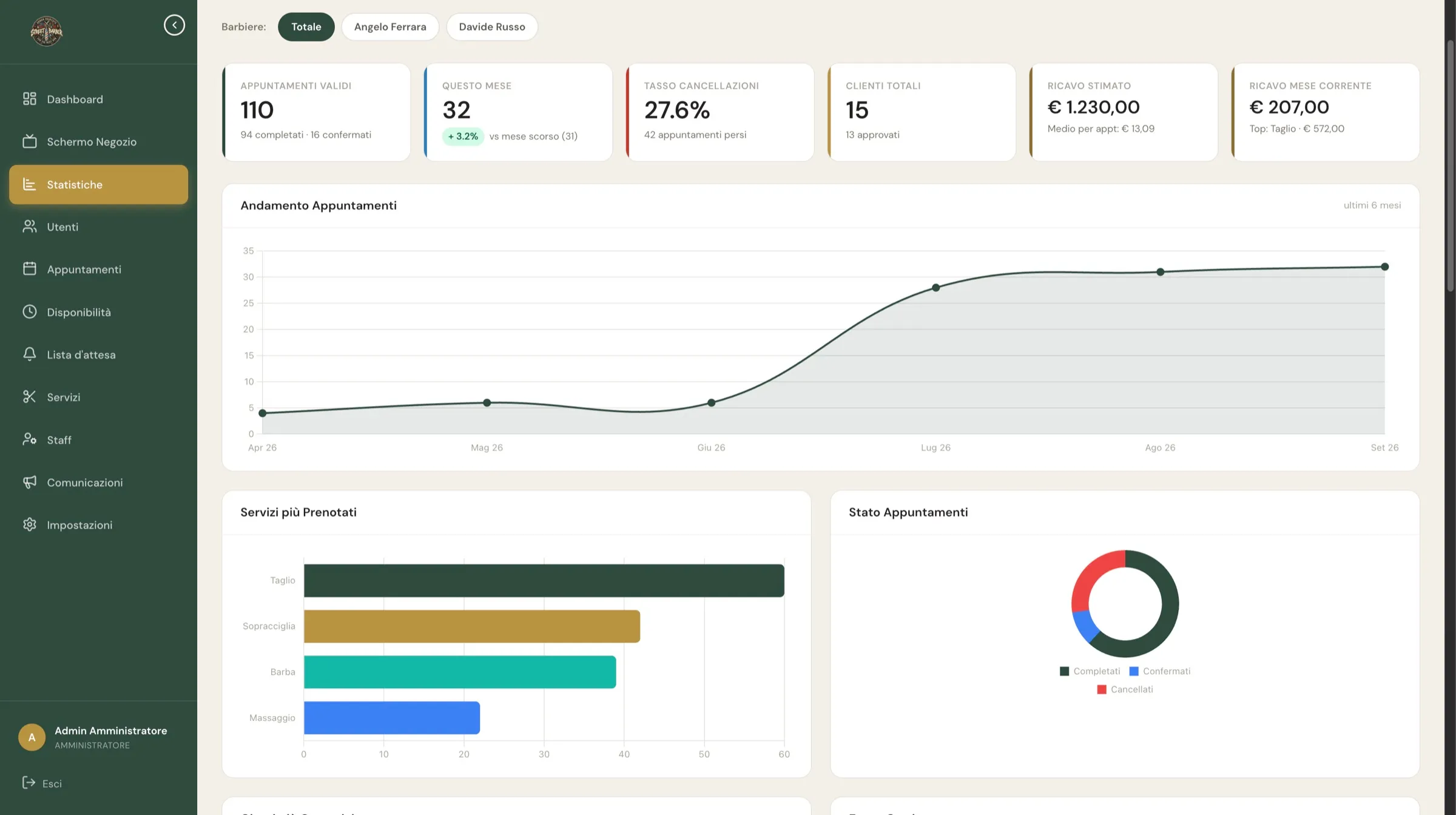
Task: Click the Apr 26 data point
Action: tap(263, 413)
